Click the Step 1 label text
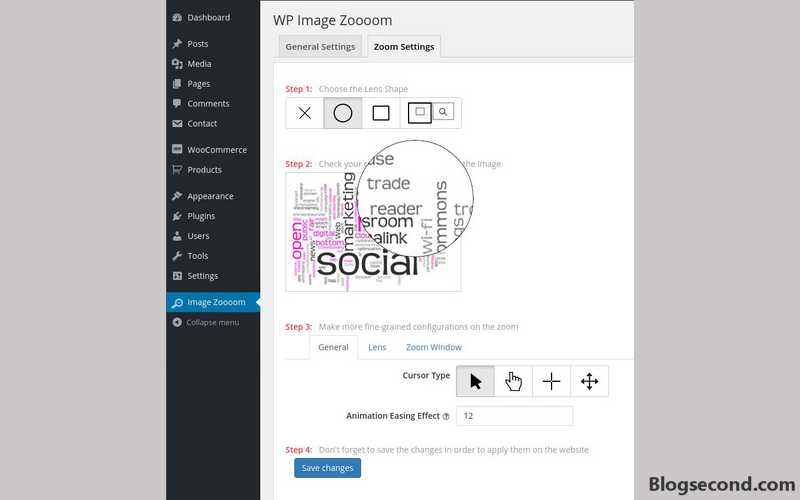The image size is (800, 500). [x=298, y=89]
